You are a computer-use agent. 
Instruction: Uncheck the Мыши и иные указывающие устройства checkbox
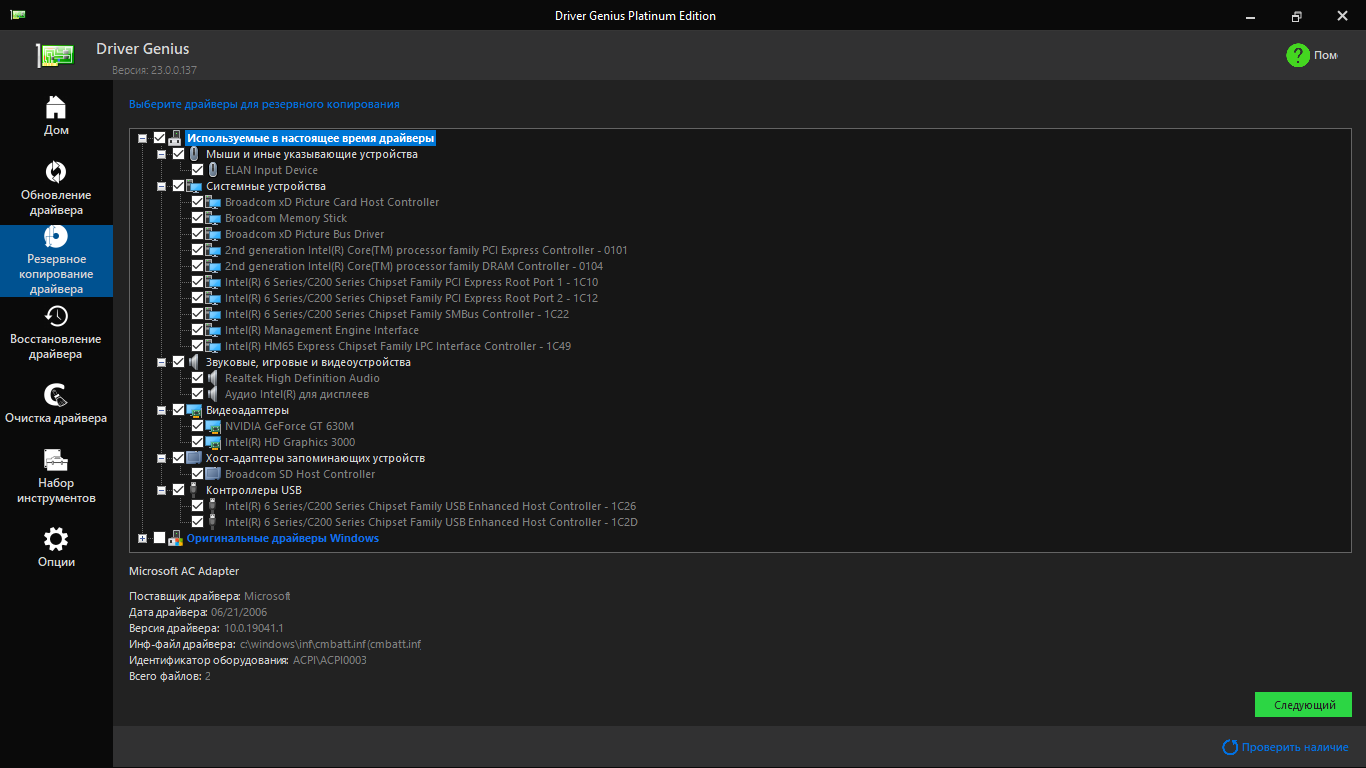click(x=178, y=154)
